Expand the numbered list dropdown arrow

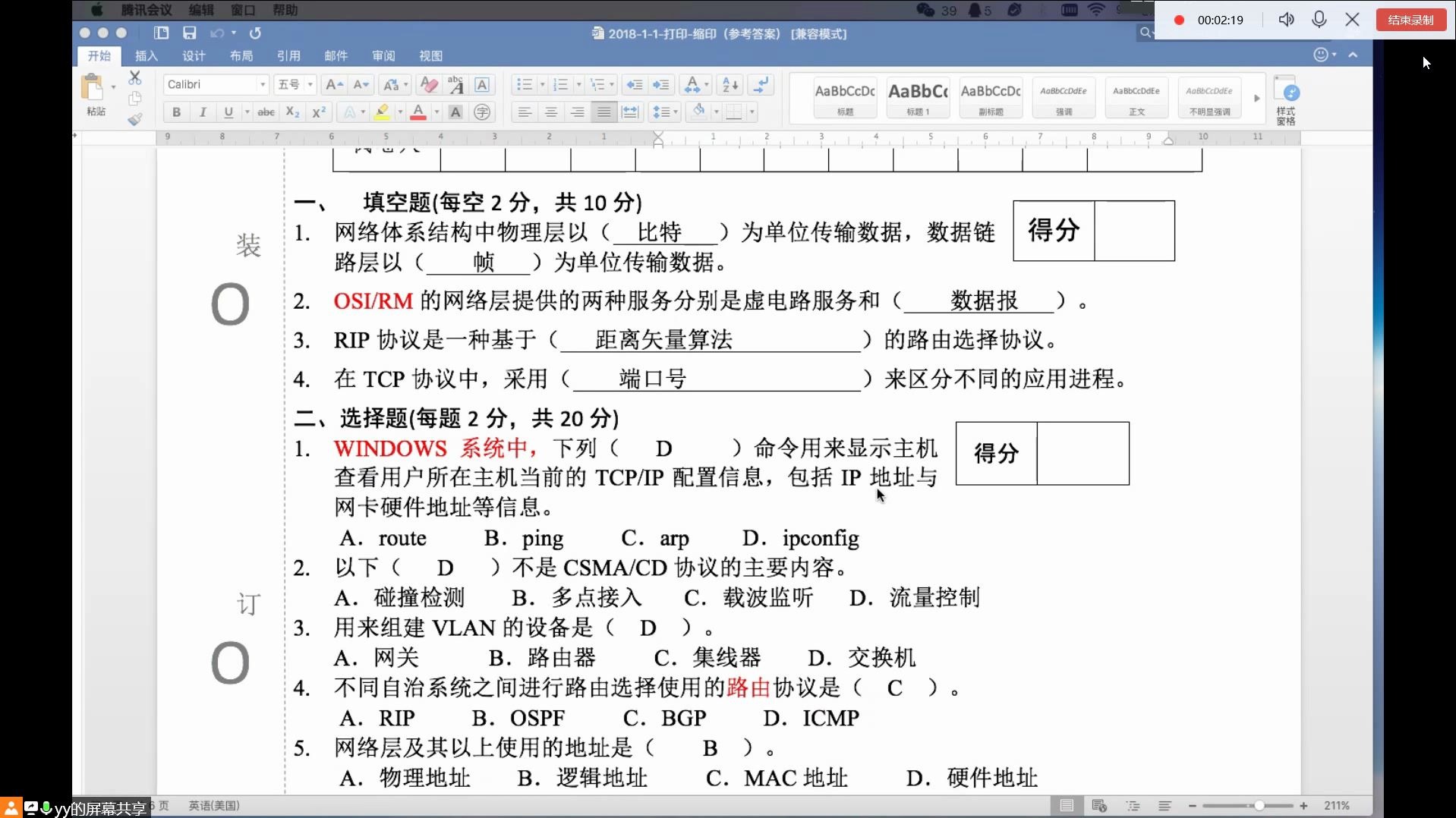(578, 84)
